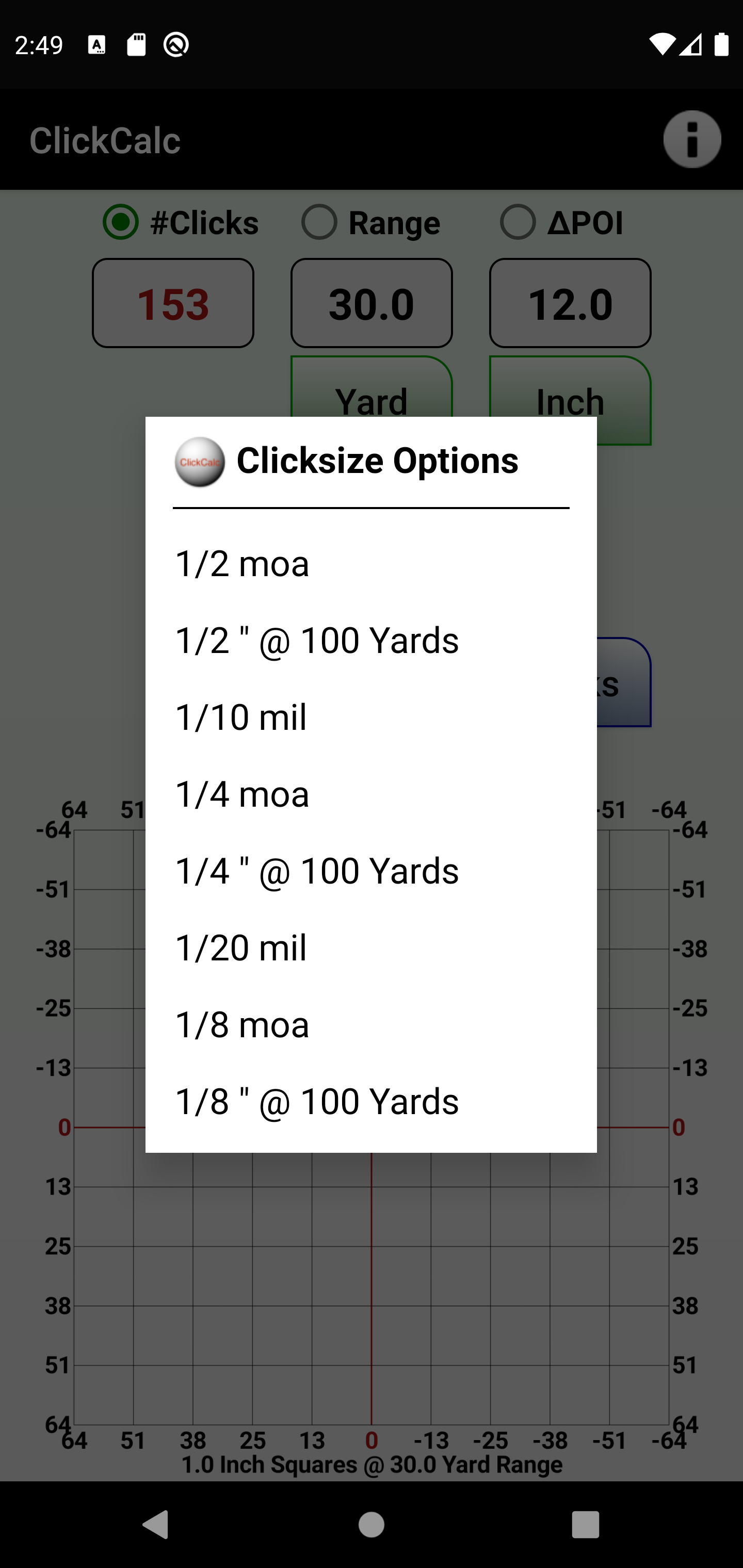This screenshot has height=1568, width=743.
Task: Select the Range radio button
Action: [371, 222]
